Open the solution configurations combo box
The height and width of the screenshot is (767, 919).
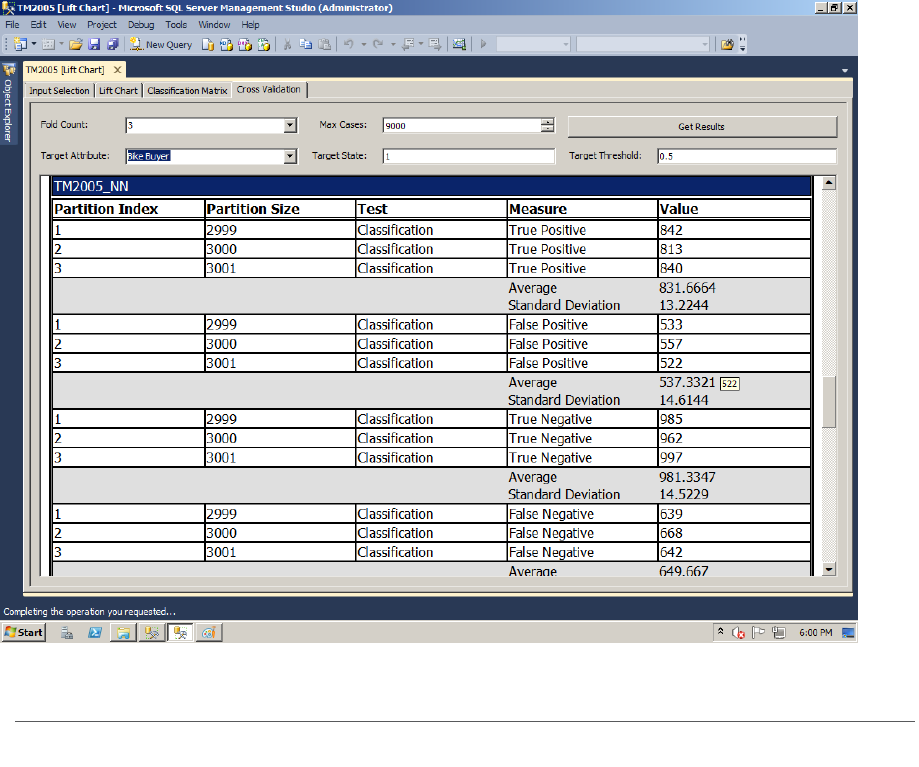click(x=533, y=44)
